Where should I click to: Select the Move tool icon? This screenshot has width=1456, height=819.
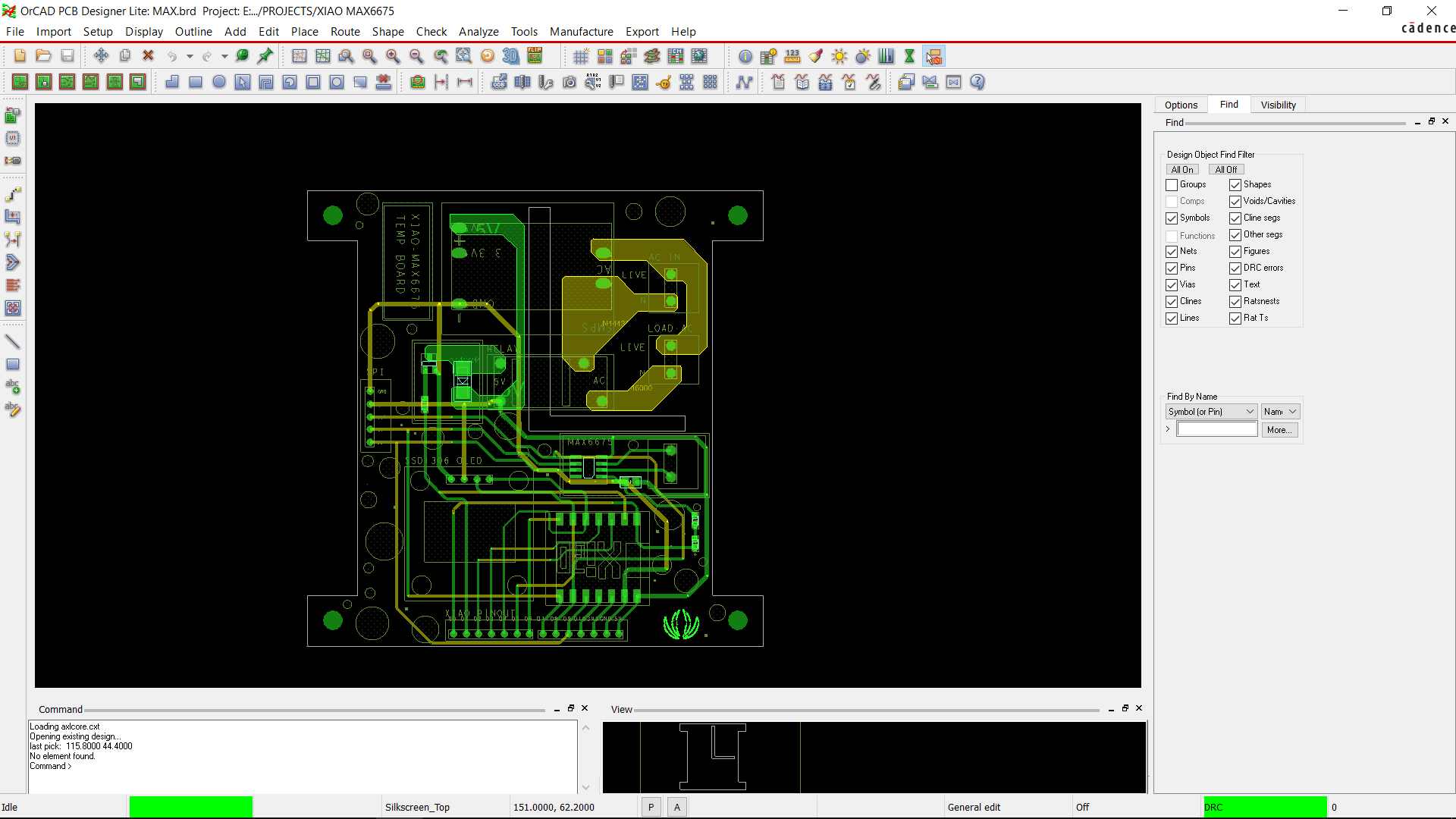101,56
